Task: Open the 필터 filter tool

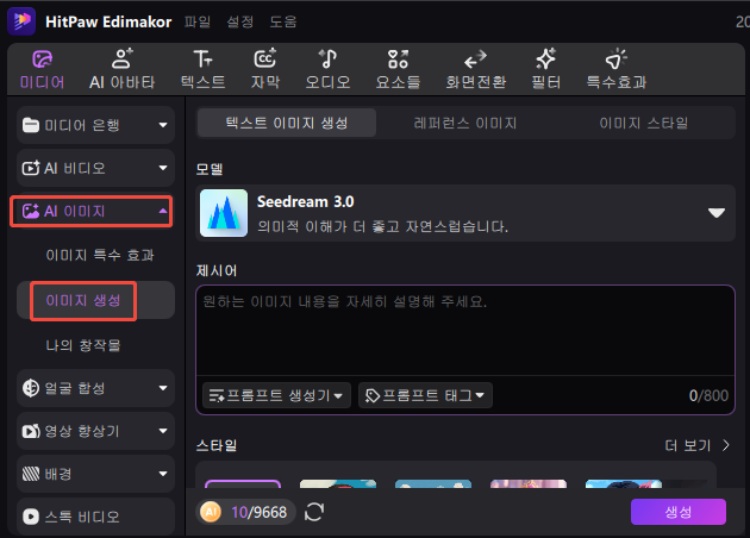Action: [x=546, y=70]
